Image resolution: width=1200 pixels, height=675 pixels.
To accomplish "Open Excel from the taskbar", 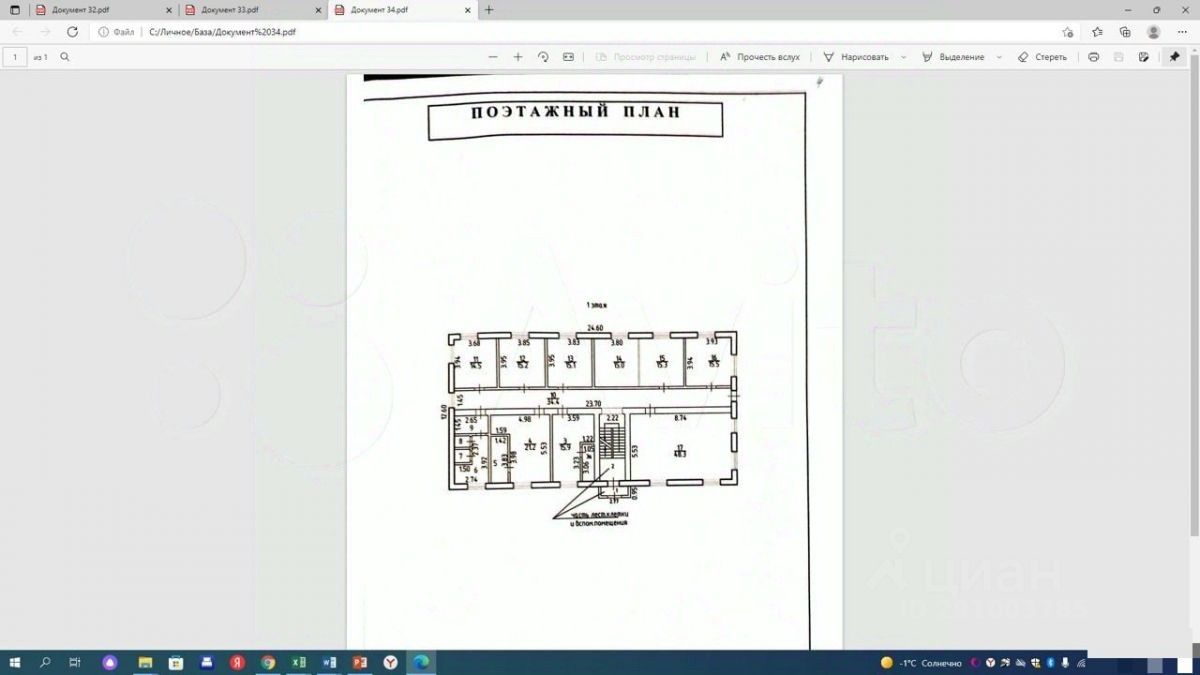I will tap(298, 662).
